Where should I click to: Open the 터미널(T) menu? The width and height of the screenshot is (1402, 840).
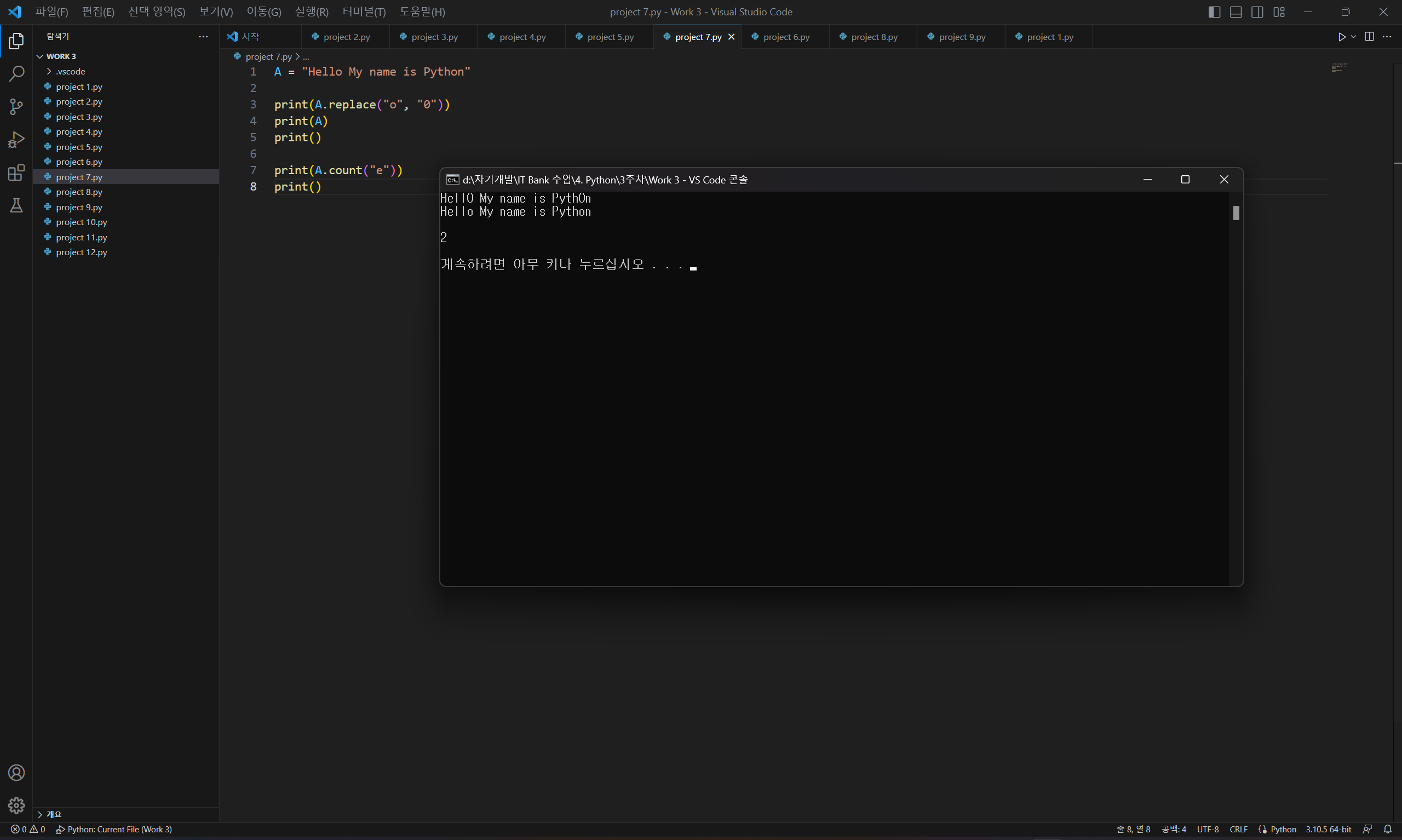click(364, 12)
